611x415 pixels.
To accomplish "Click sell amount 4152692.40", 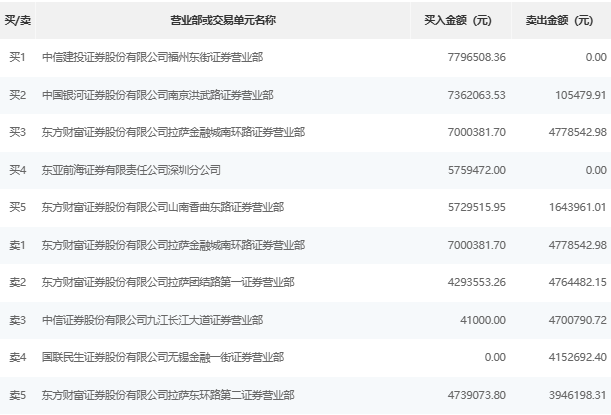I will pyautogui.click(x=578, y=357).
